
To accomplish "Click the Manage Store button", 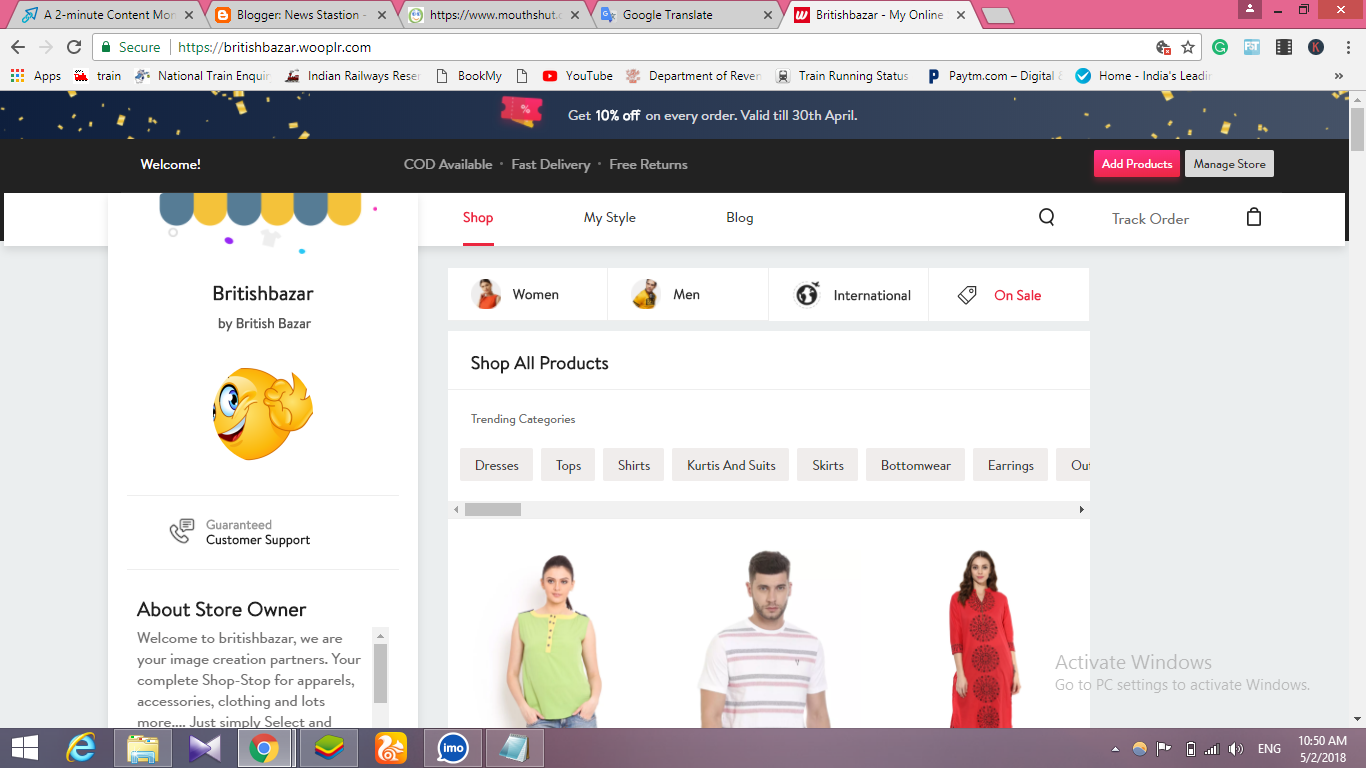I will click(1229, 164).
